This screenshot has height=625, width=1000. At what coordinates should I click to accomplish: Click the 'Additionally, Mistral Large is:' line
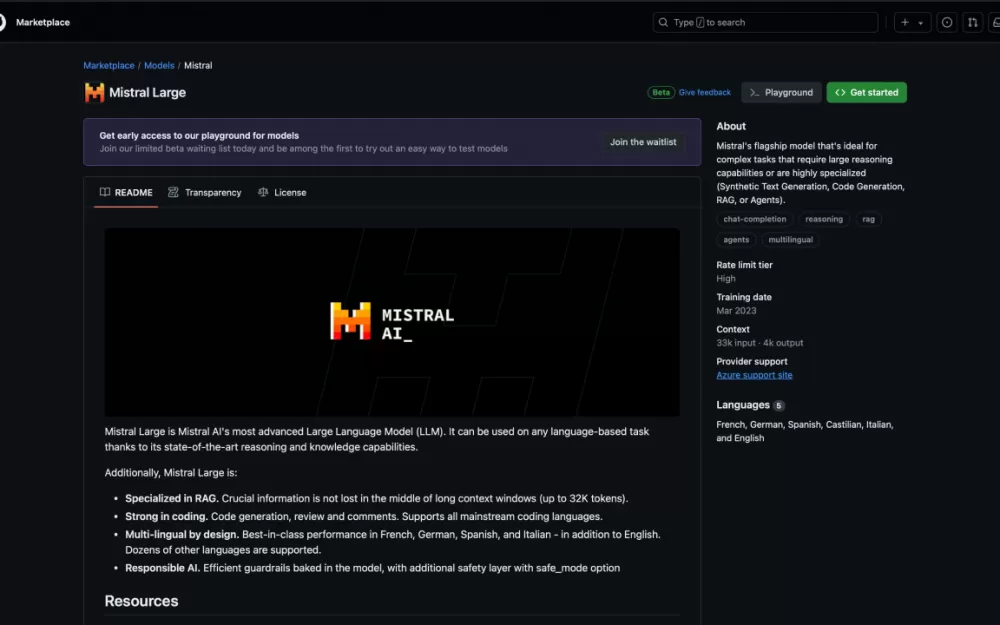click(x=171, y=473)
